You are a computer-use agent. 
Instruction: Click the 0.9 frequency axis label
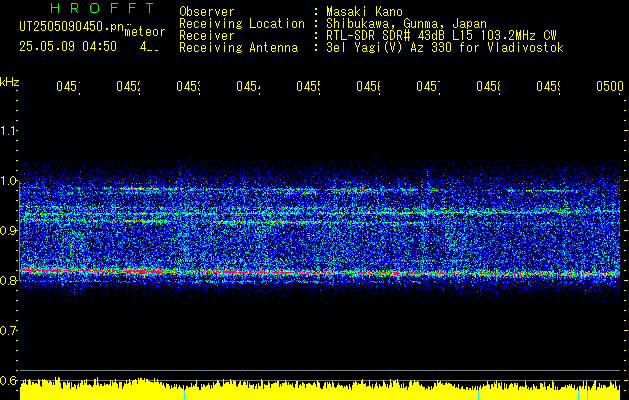(x=8, y=230)
